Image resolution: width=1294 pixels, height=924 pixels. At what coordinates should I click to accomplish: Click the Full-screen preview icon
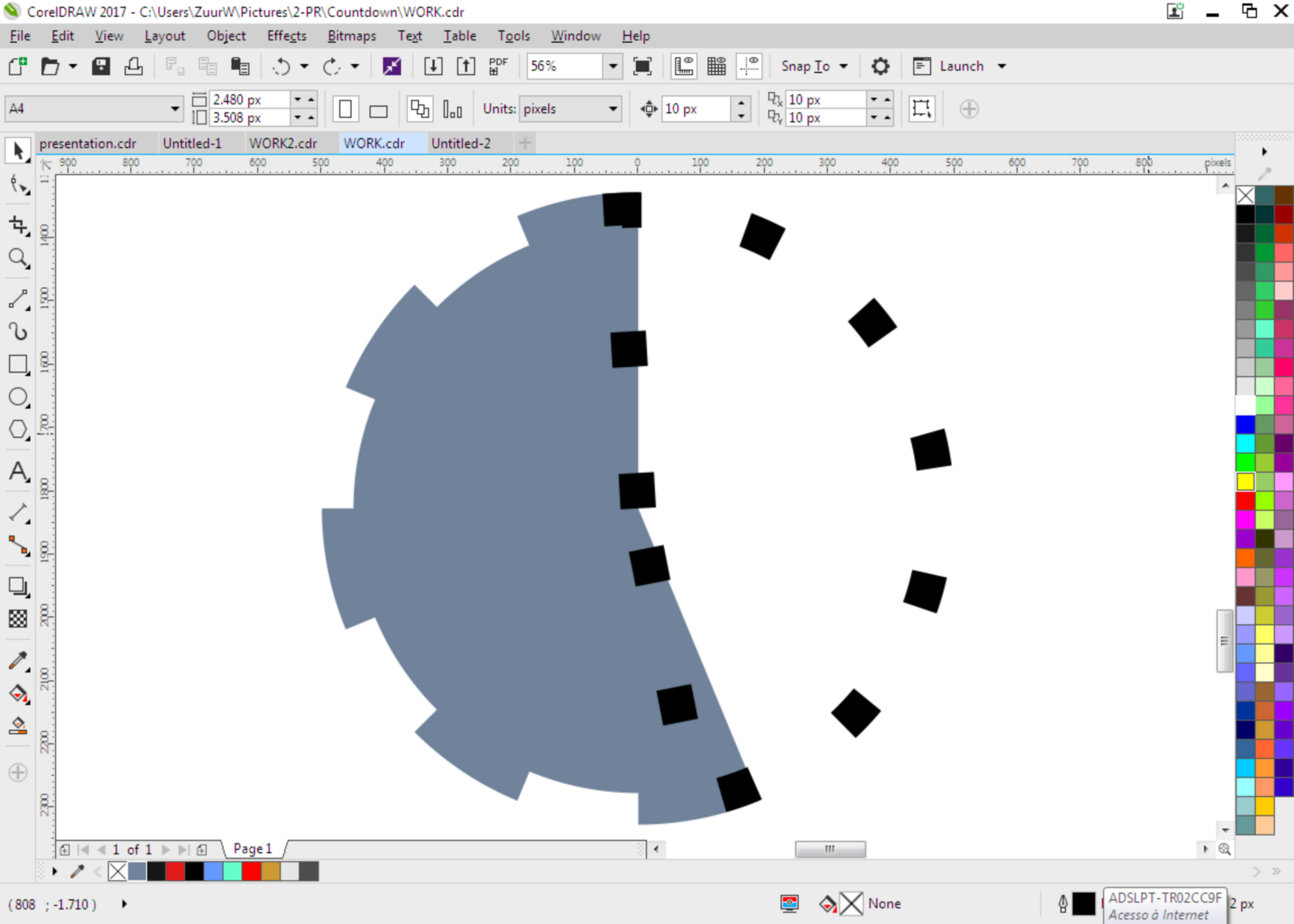click(x=643, y=66)
